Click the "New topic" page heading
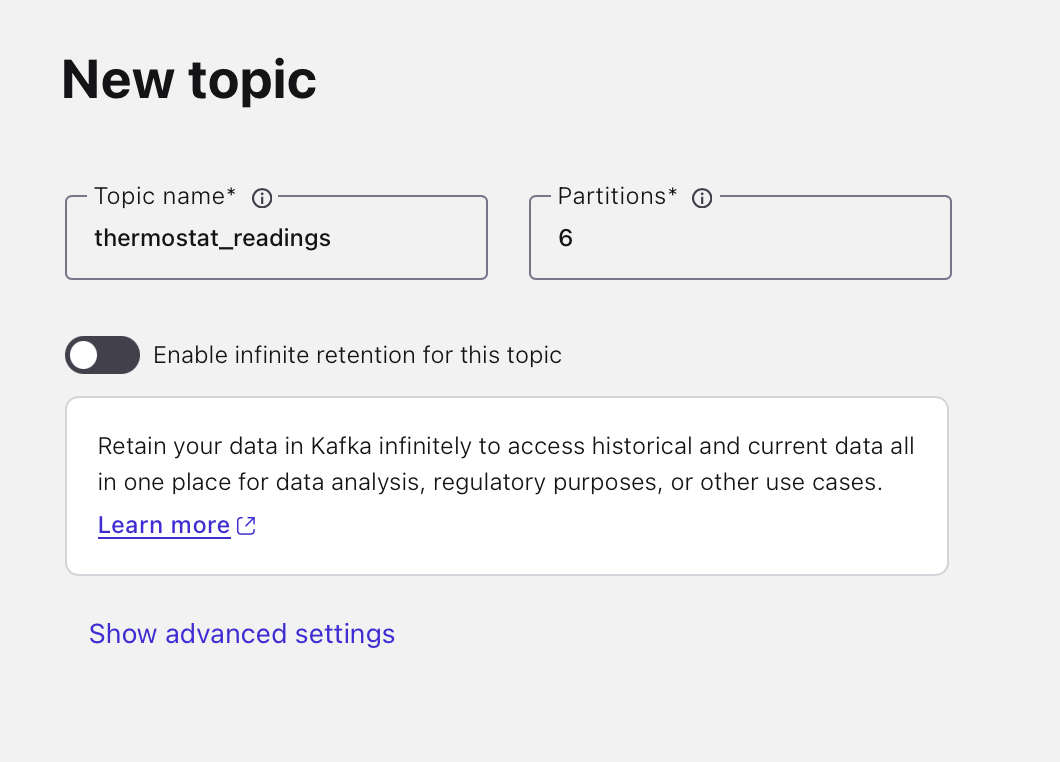1060x762 pixels. click(189, 80)
